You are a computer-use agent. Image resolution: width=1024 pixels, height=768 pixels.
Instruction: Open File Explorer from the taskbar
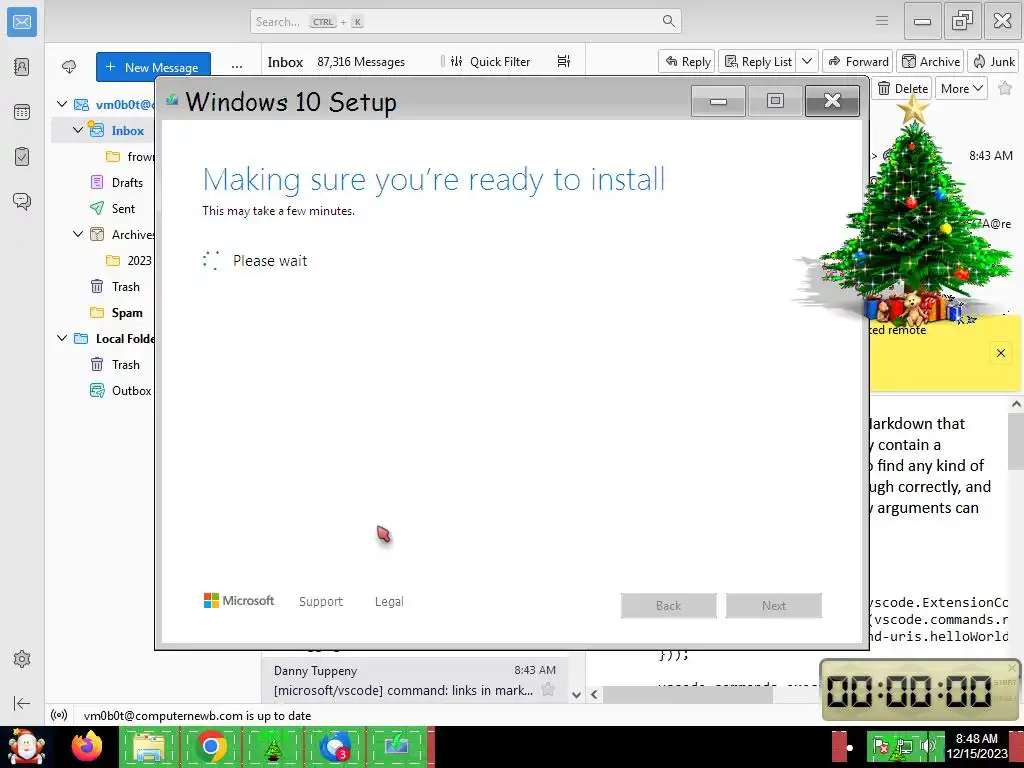(149, 746)
